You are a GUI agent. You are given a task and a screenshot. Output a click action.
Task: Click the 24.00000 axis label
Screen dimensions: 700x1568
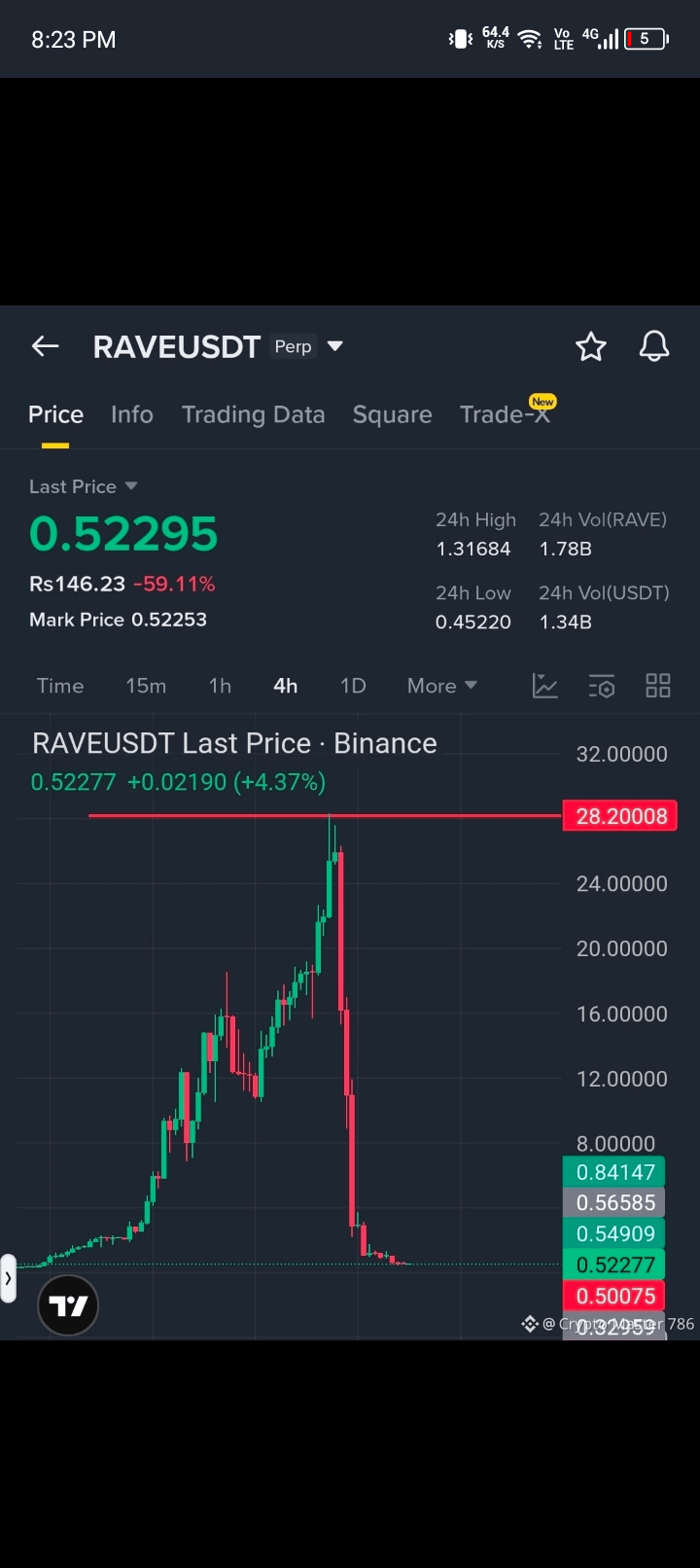point(622,884)
